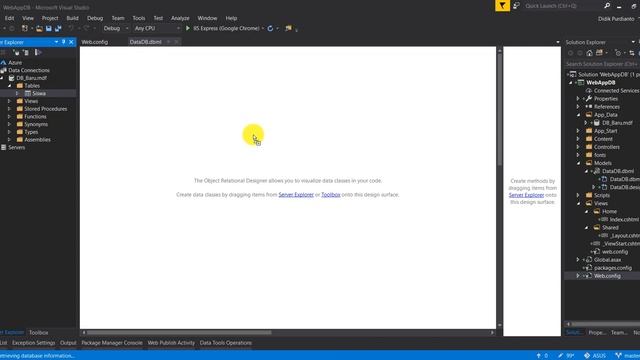Click Toolbox link in designer surface text
Image resolution: width=640 pixels, height=360 pixels.
[x=331, y=195]
